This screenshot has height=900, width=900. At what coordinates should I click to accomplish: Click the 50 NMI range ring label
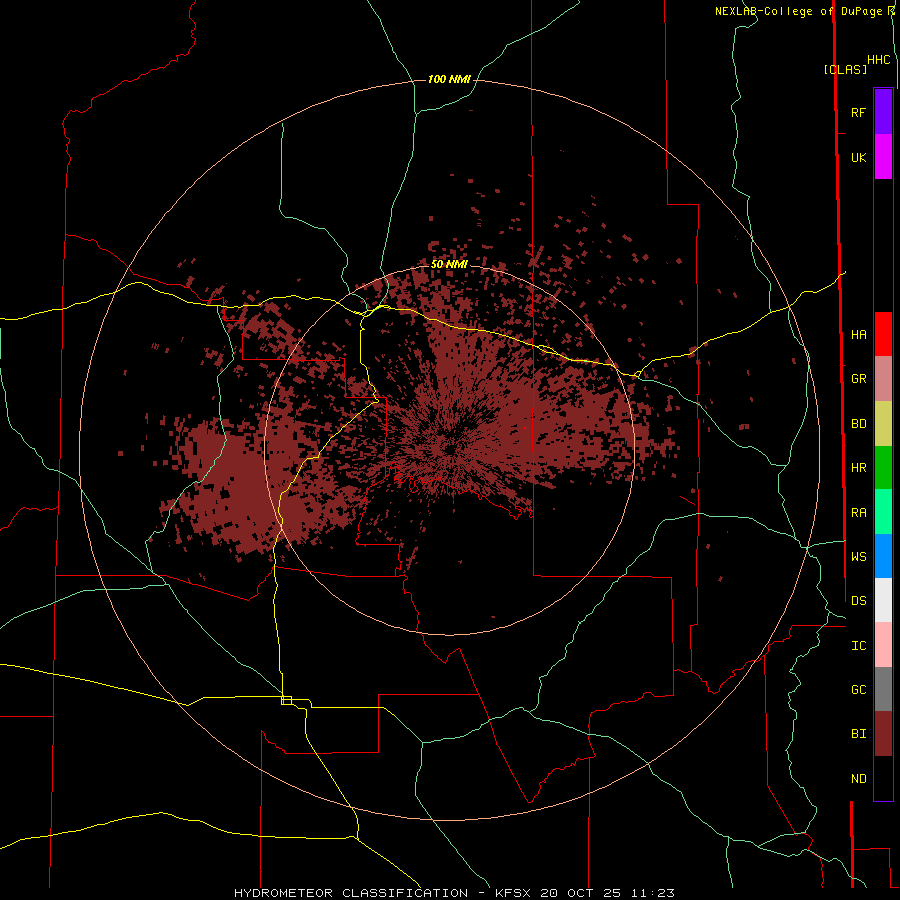coord(449,264)
